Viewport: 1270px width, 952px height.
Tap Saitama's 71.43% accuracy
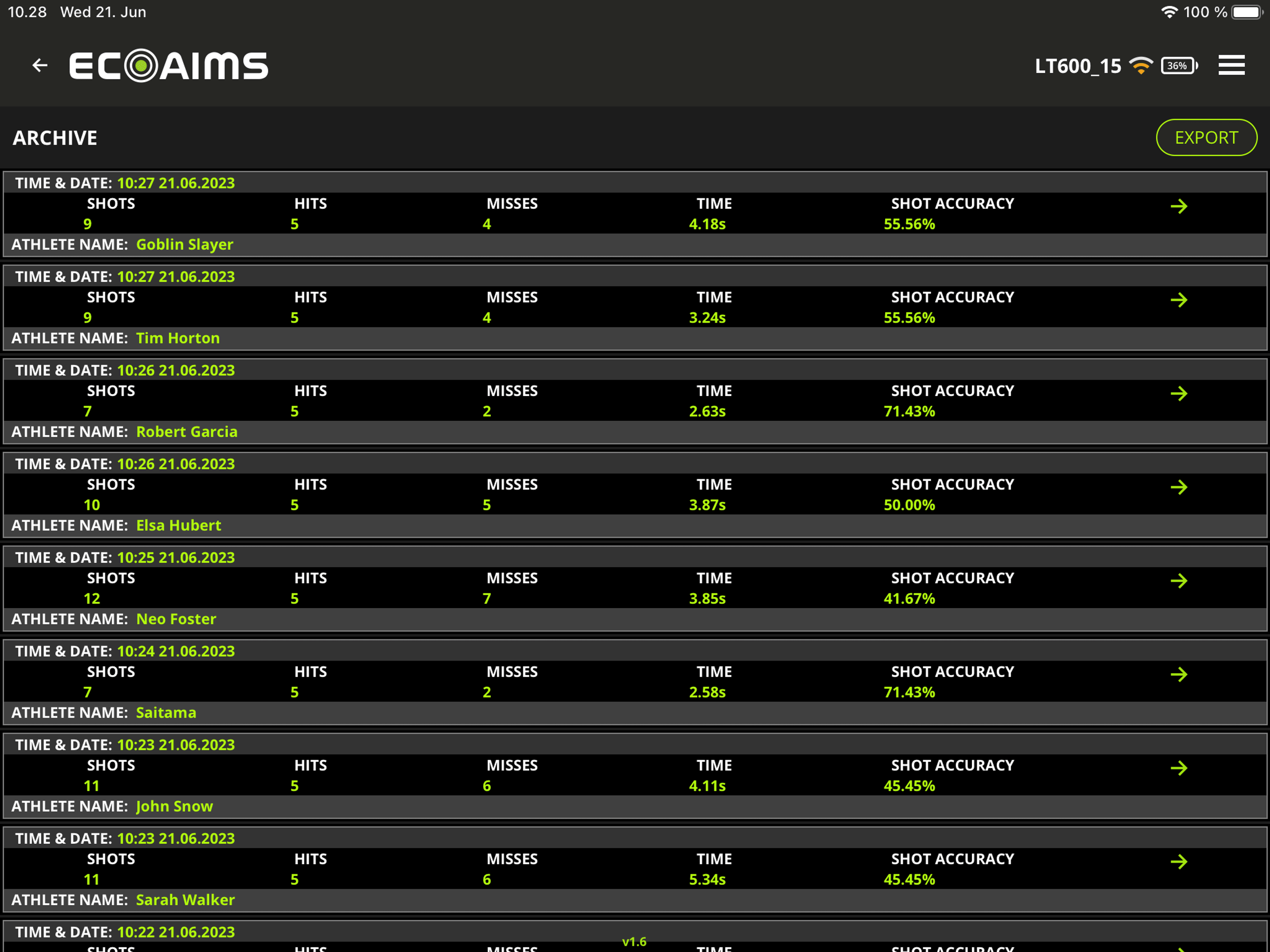(x=909, y=693)
